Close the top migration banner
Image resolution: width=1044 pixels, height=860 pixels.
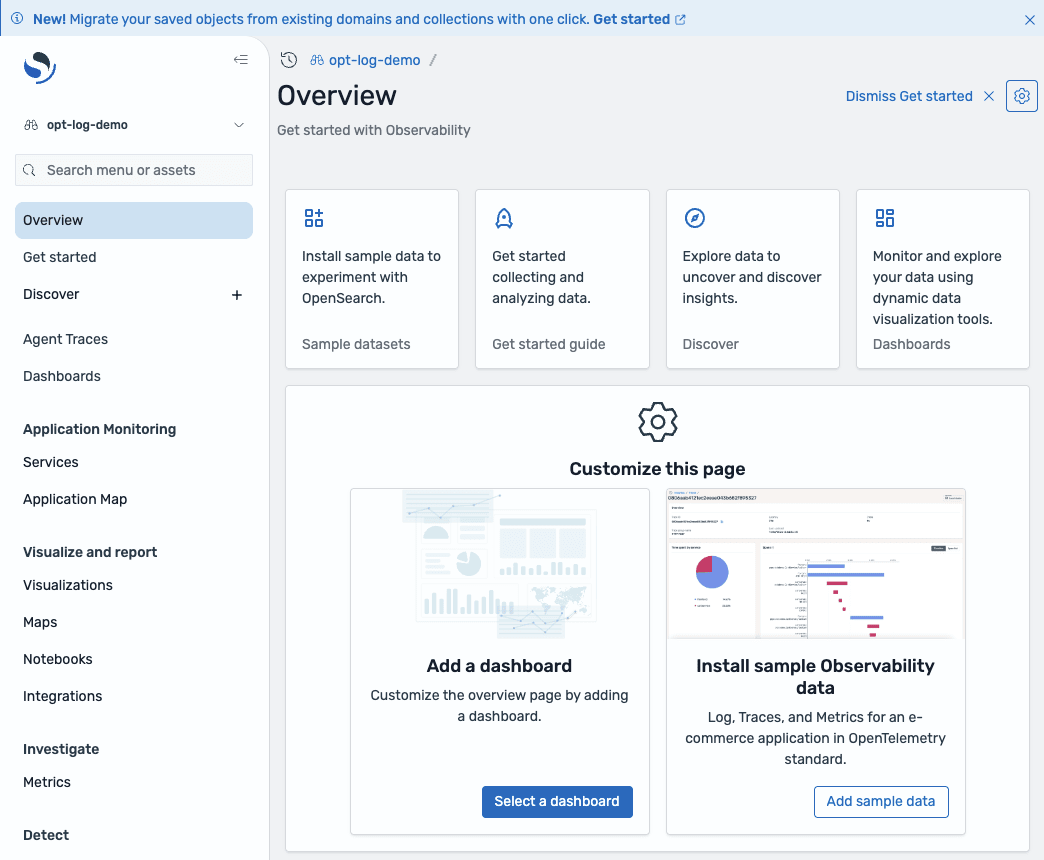pyautogui.click(x=1029, y=19)
